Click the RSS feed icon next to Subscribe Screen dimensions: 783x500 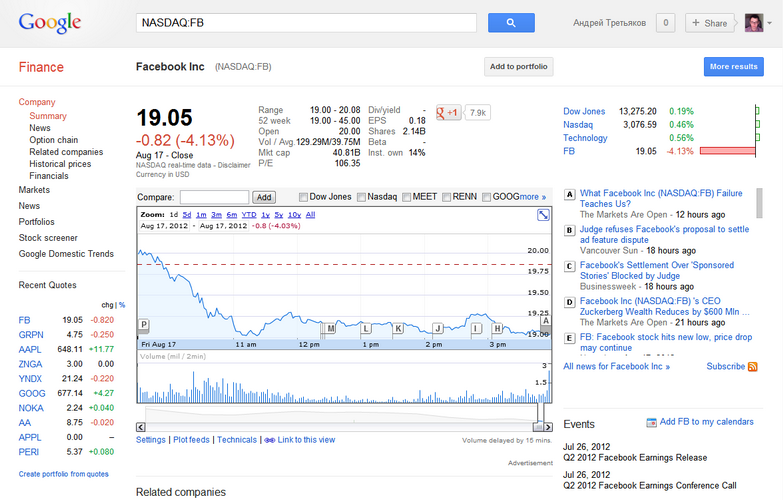coord(753,367)
